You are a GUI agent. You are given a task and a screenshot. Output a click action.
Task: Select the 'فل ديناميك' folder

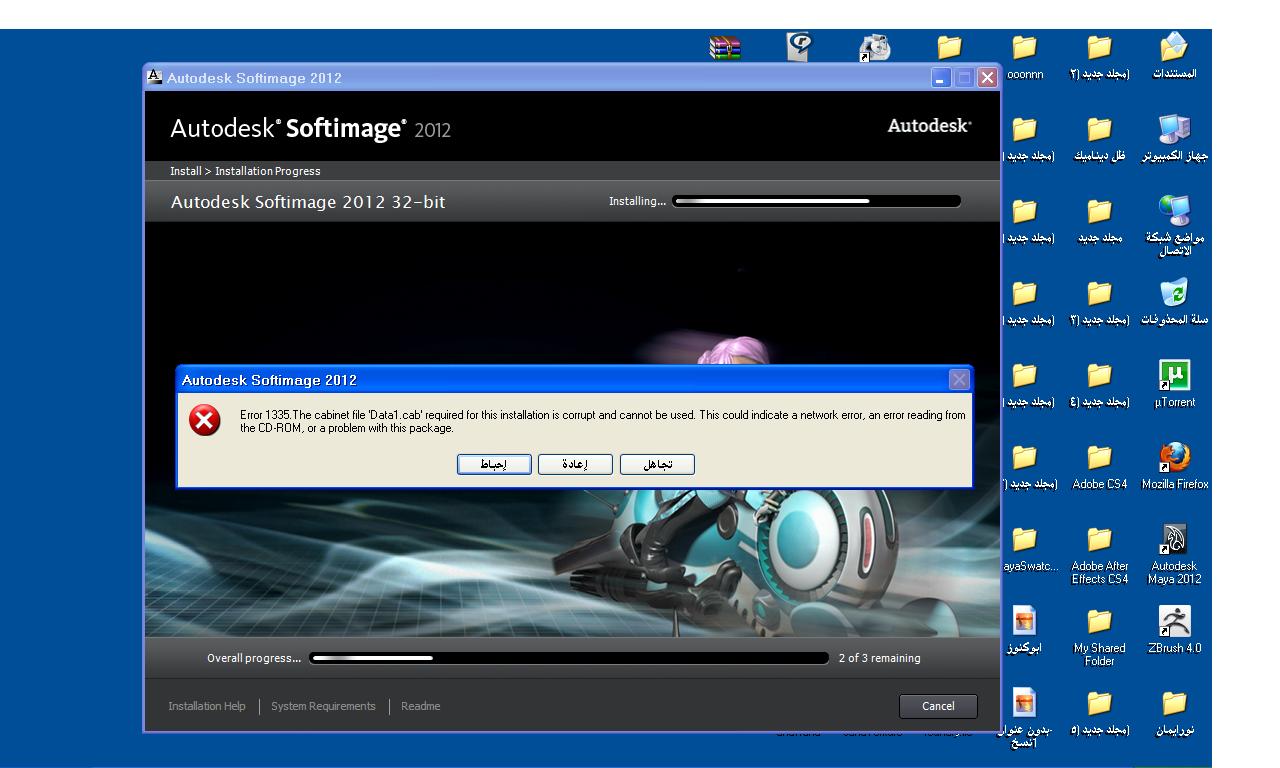click(x=1099, y=139)
